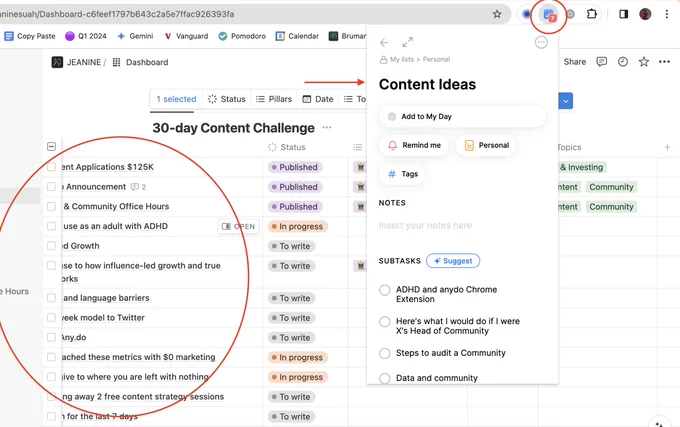Click the 'and language barriers' row title

click(106, 298)
